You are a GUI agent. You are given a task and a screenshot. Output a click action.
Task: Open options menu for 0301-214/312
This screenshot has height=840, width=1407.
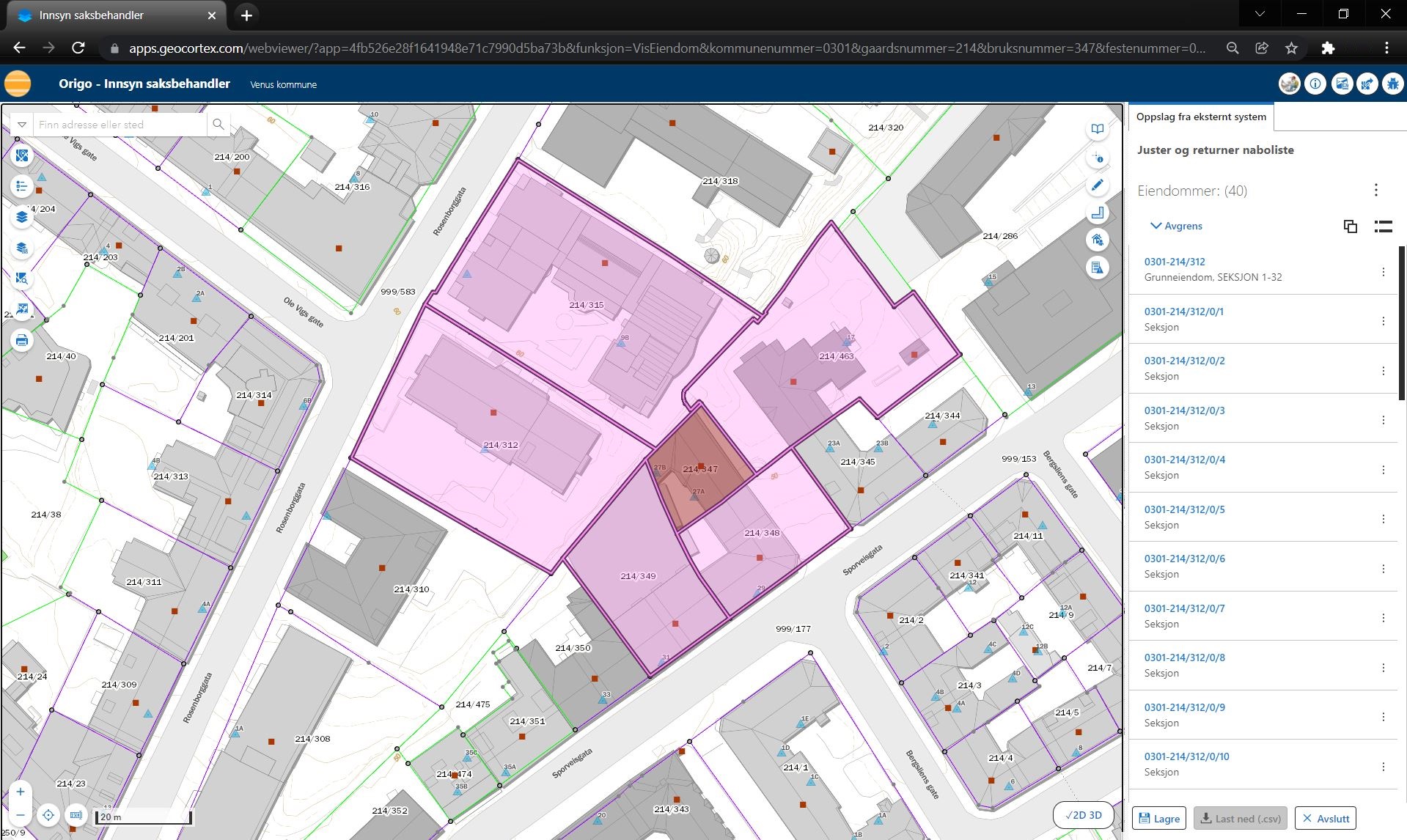(1384, 272)
